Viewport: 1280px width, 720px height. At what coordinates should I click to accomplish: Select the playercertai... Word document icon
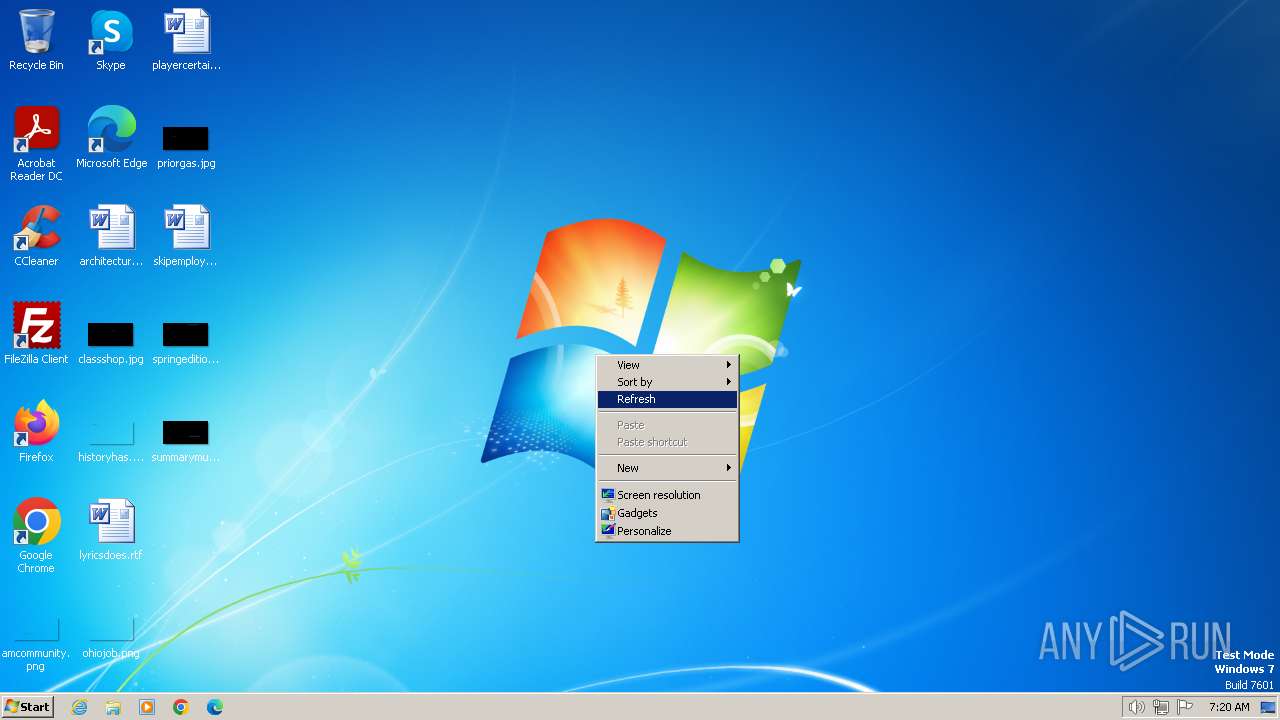186,40
